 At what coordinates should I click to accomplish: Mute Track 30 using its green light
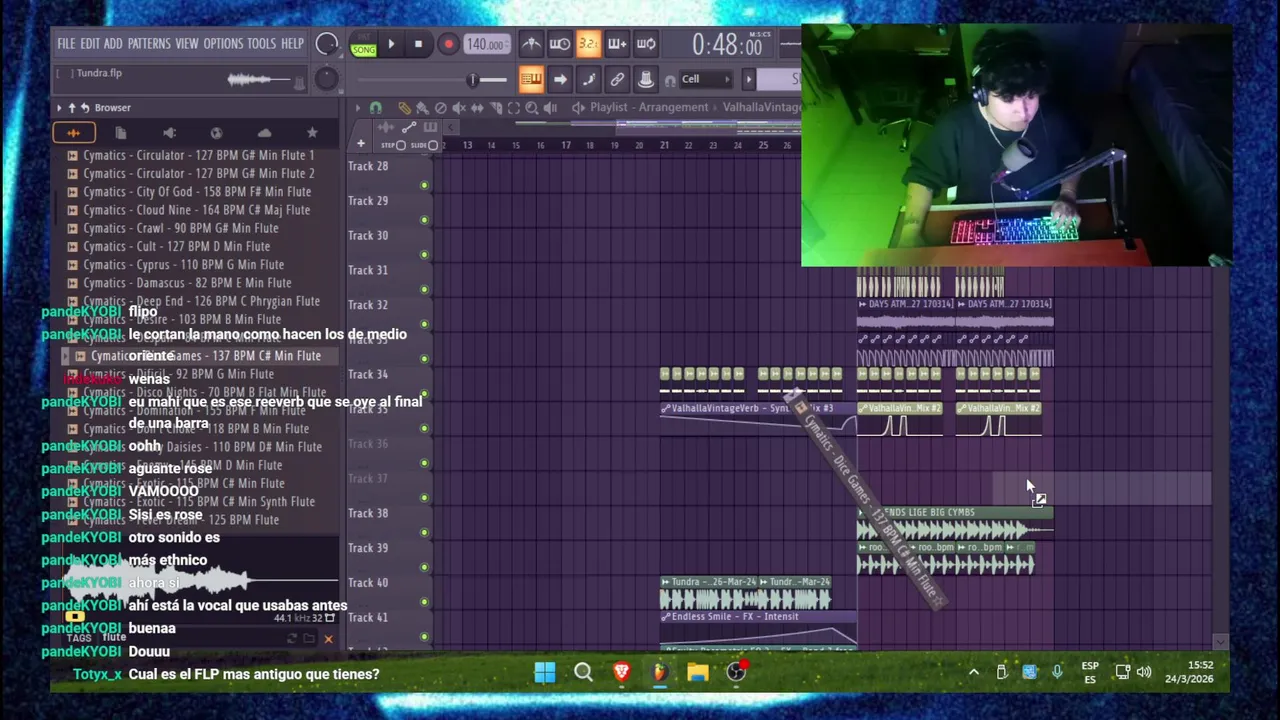click(x=424, y=255)
